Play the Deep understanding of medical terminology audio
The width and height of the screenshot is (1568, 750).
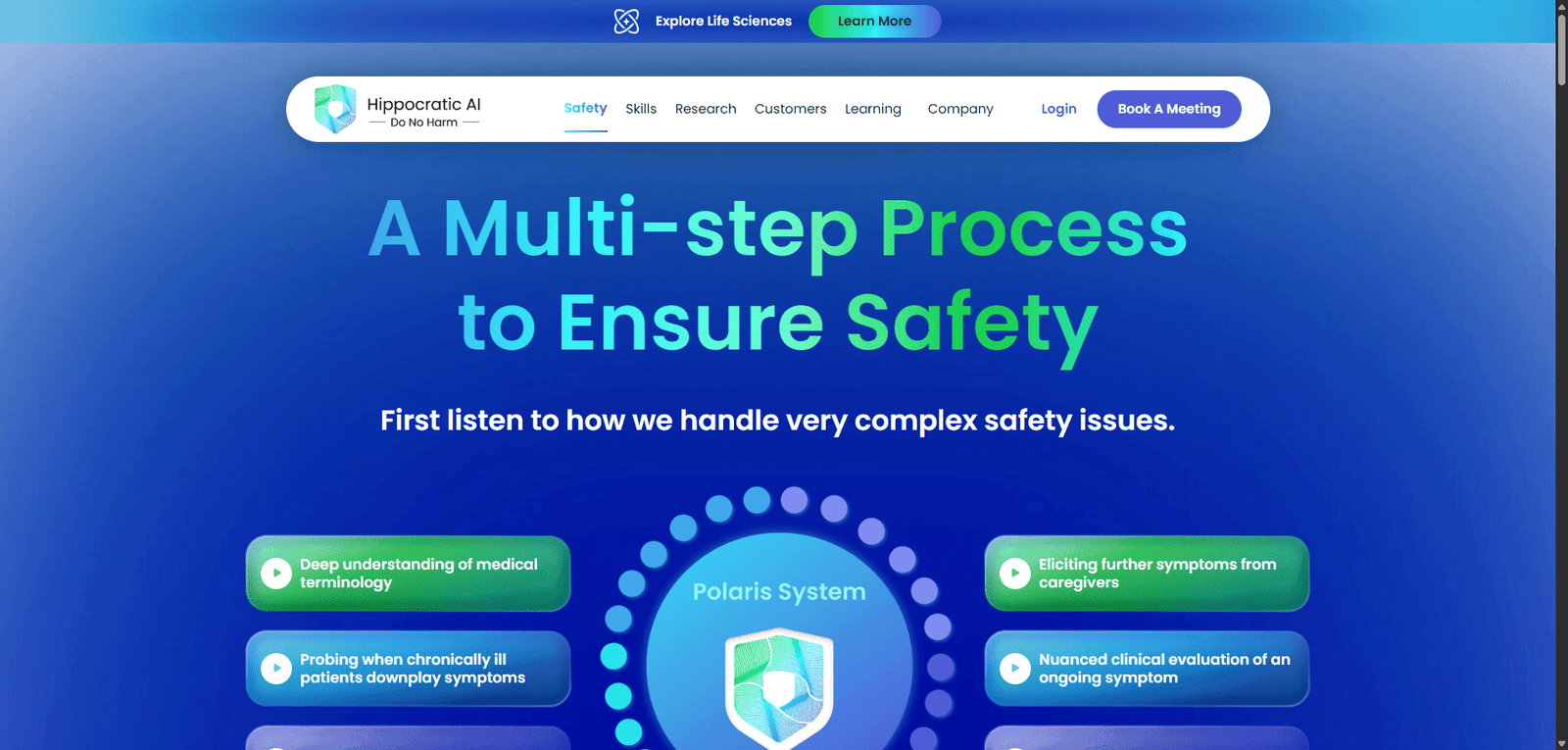[x=276, y=574]
